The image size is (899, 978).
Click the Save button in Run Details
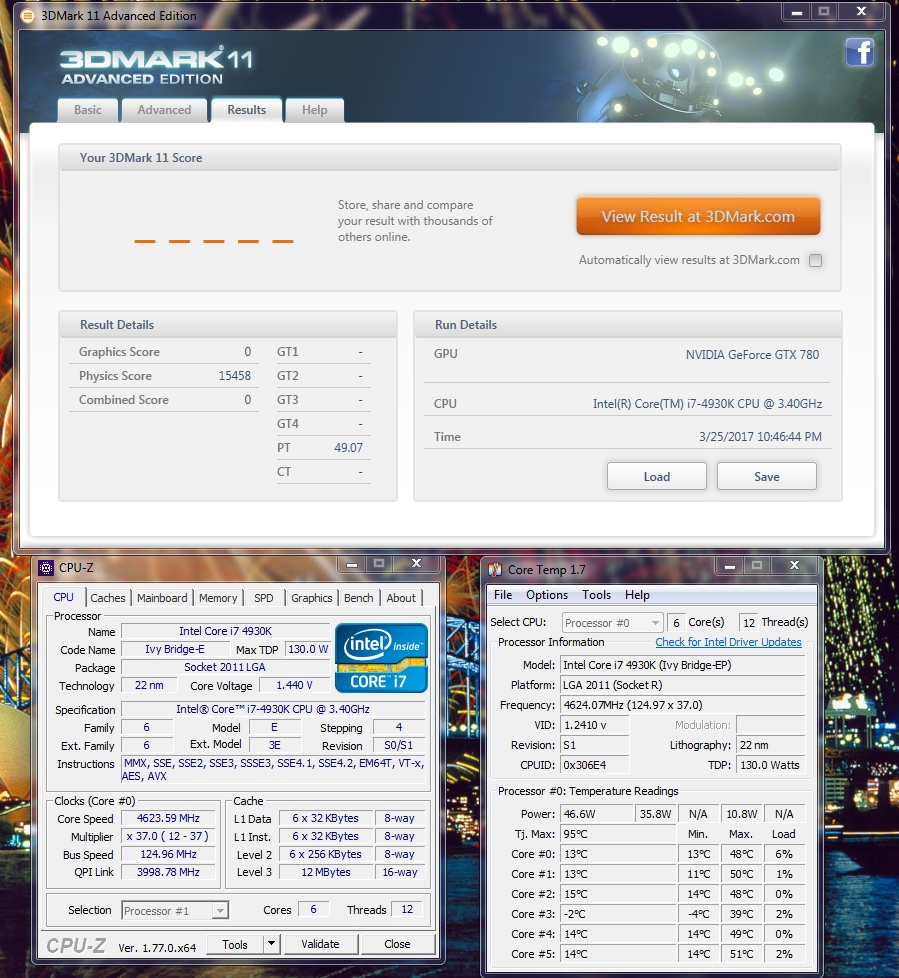coord(767,477)
